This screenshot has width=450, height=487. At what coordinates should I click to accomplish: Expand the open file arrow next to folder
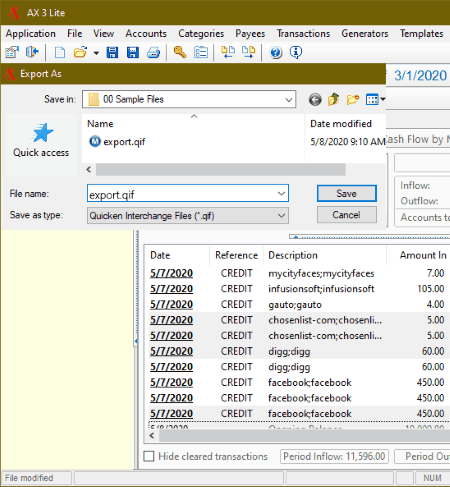[96, 53]
